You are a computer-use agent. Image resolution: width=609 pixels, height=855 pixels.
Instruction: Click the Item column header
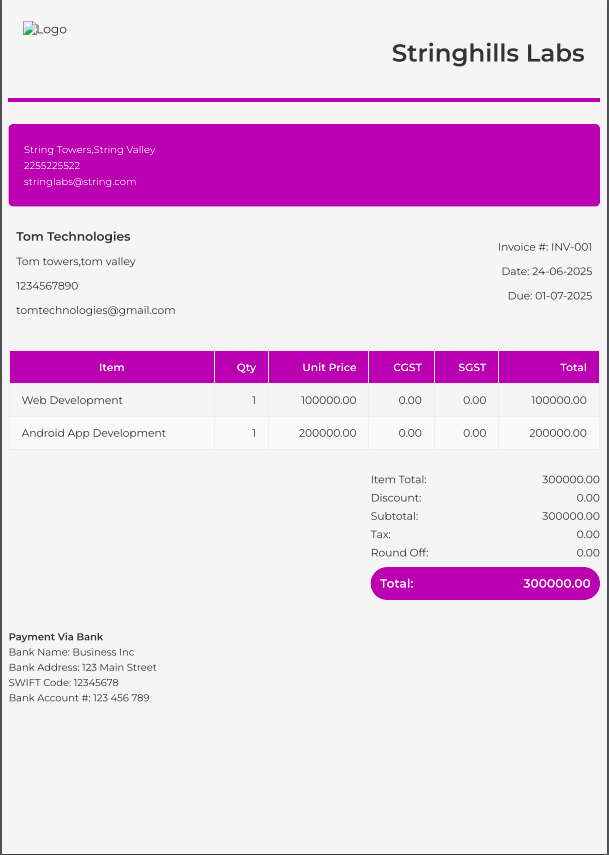click(112, 367)
